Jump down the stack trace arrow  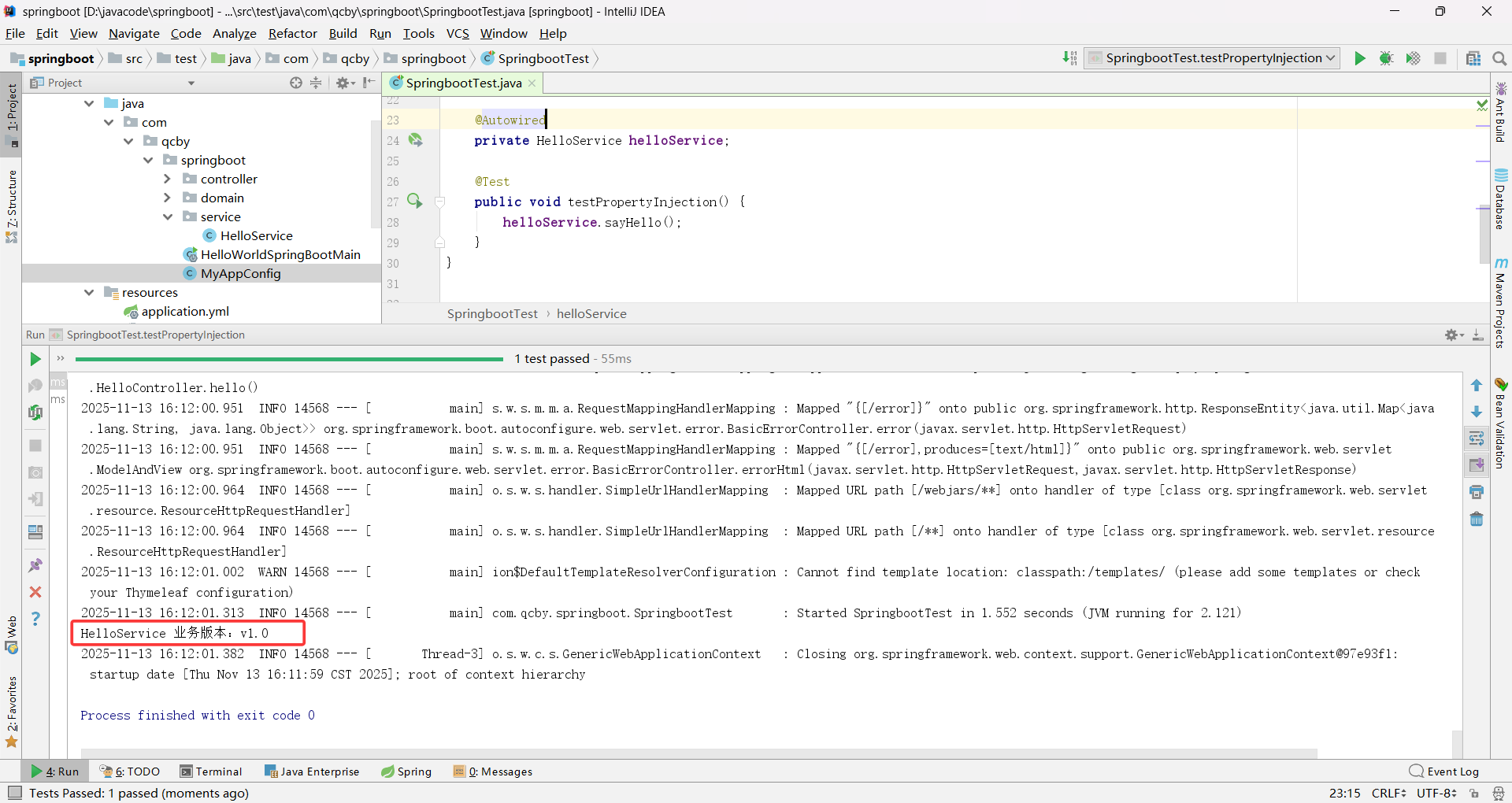coord(1477,412)
